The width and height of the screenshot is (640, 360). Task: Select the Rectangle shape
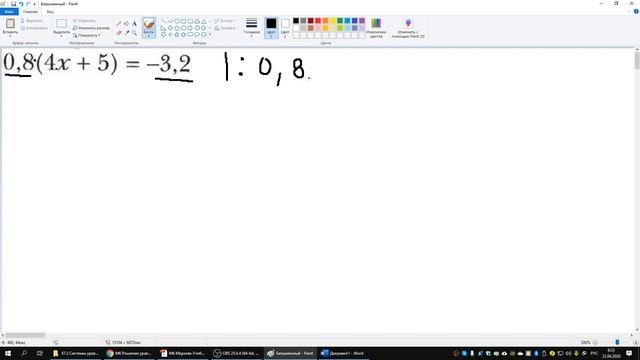pos(184,21)
